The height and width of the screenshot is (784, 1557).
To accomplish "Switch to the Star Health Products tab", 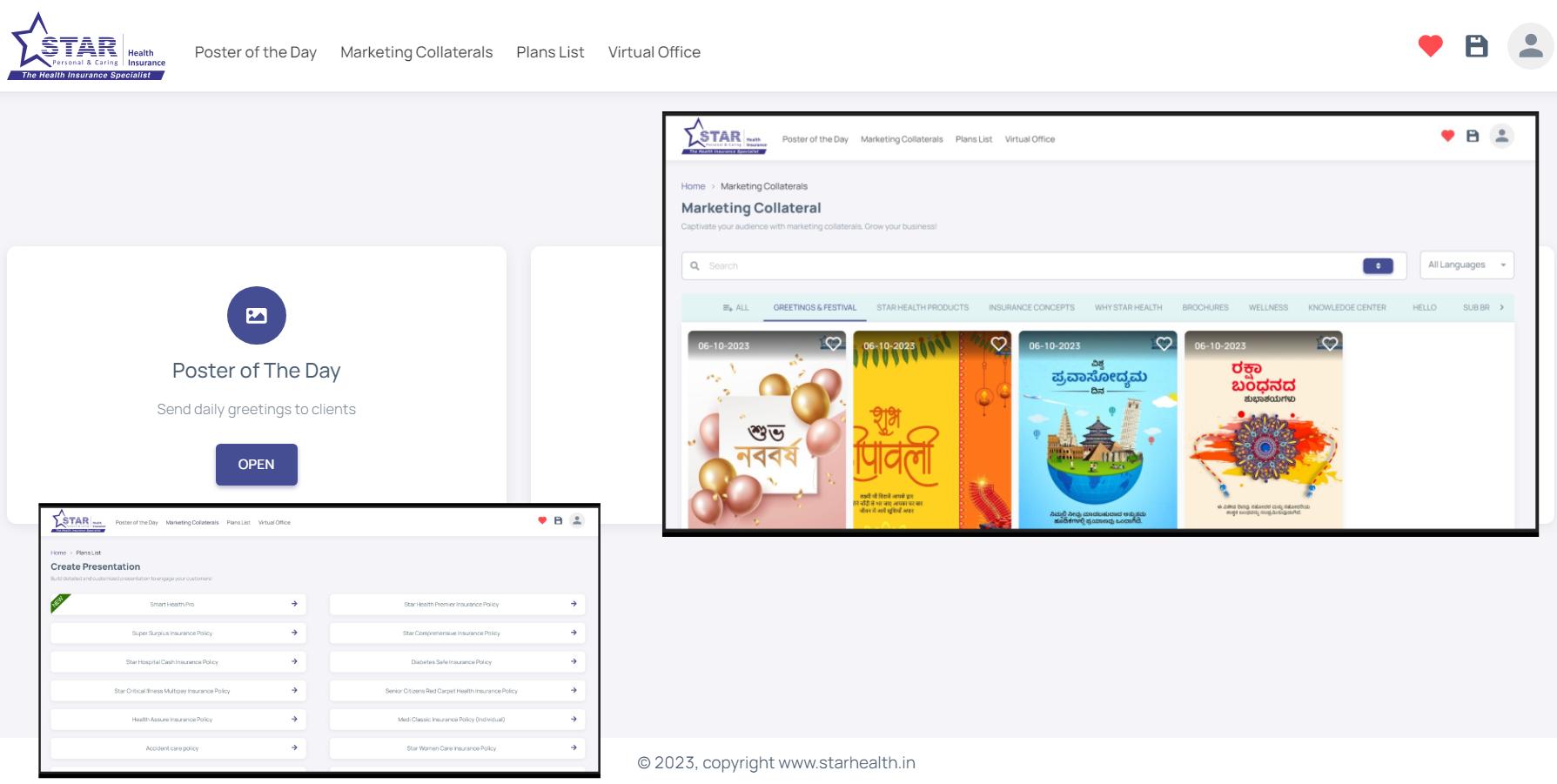I will [922, 307].
